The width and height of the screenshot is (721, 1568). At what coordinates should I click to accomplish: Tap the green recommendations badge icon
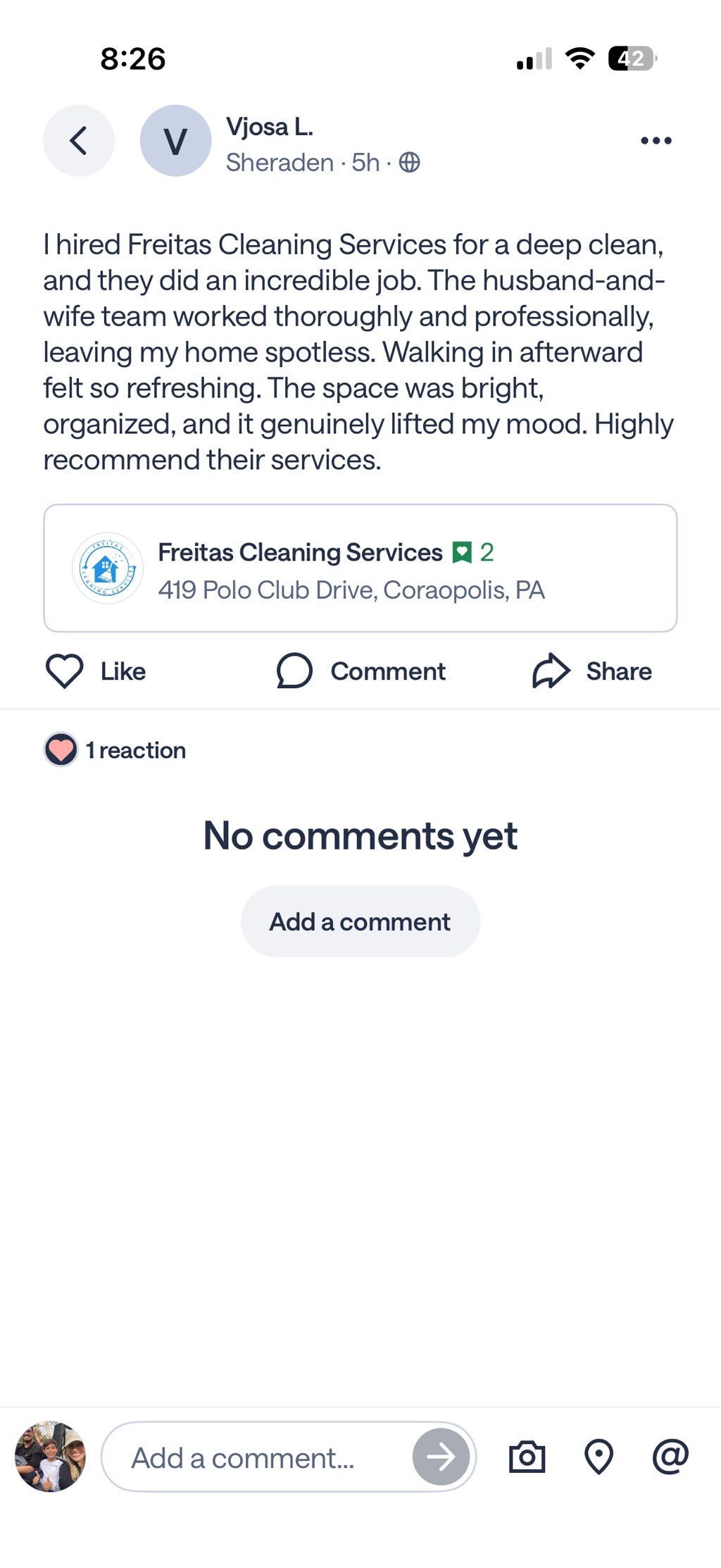pos(462,553)
